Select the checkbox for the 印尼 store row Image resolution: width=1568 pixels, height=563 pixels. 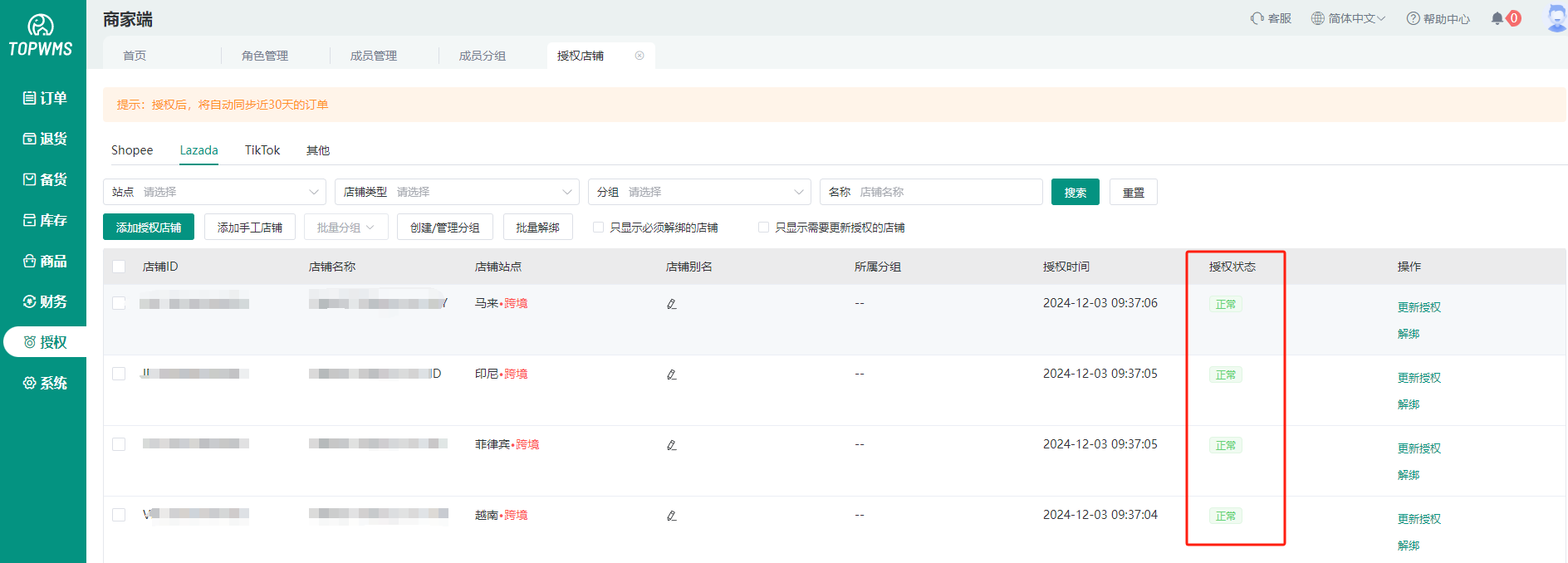coord(119,374)
